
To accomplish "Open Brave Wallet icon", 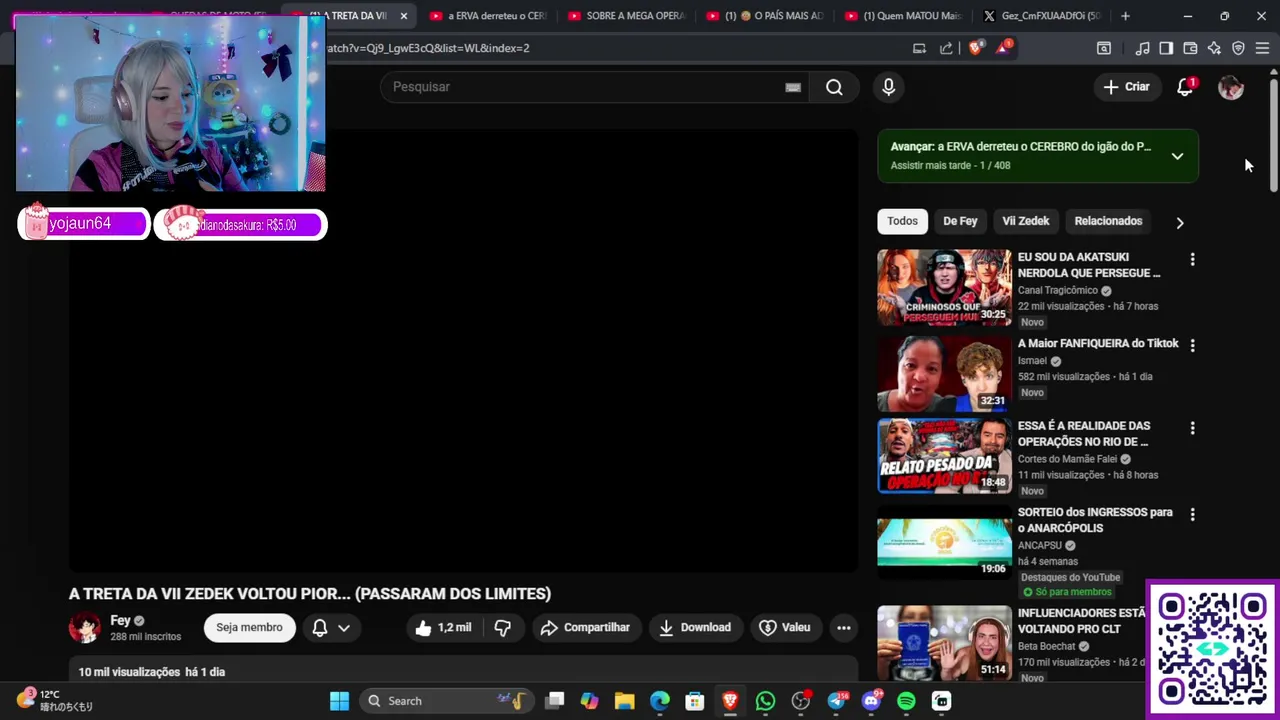I will [1190, 48].
